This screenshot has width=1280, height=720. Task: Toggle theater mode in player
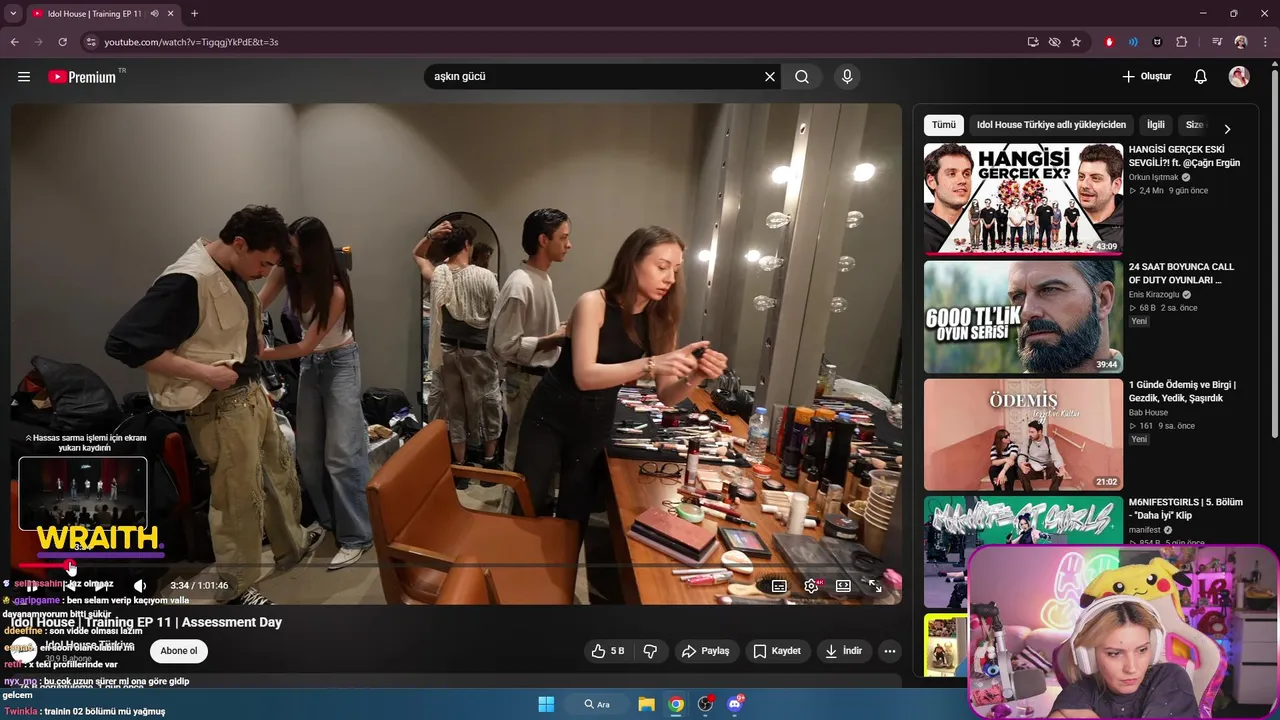click(843, 586)
